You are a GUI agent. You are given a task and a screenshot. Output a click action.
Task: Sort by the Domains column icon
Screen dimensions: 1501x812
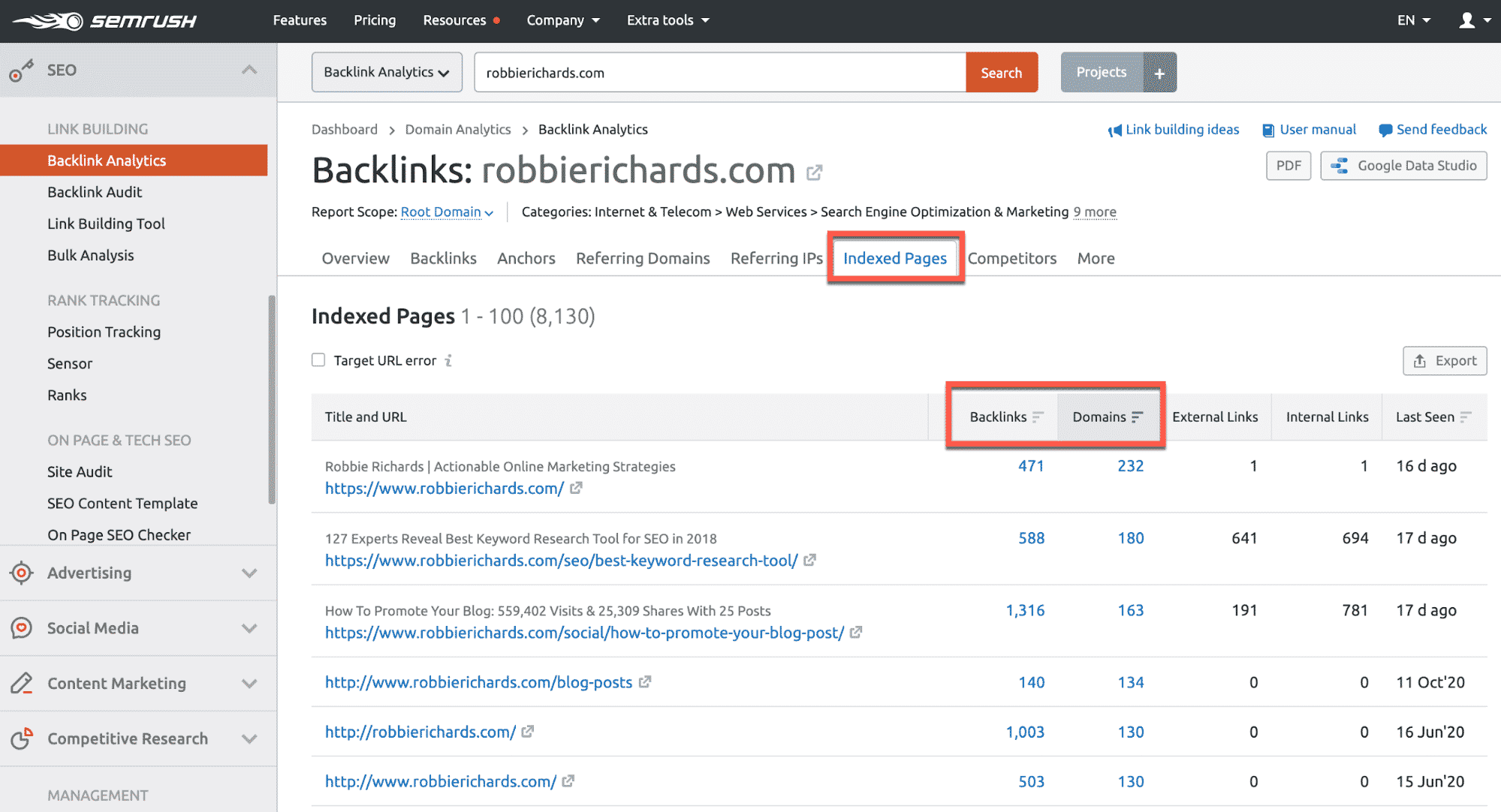[x=1138, y=417]
